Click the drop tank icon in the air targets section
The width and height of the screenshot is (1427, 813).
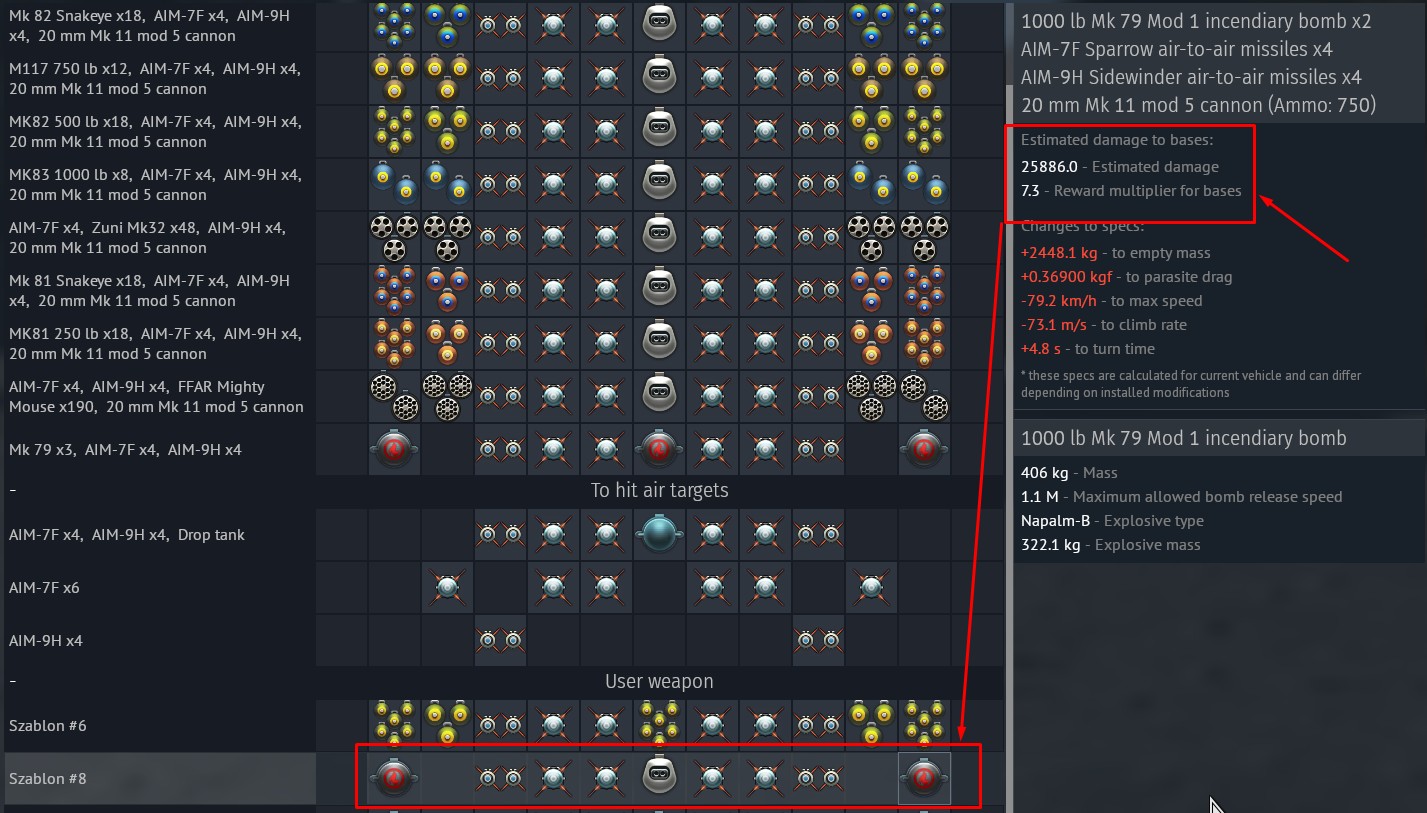coord(658,534)
